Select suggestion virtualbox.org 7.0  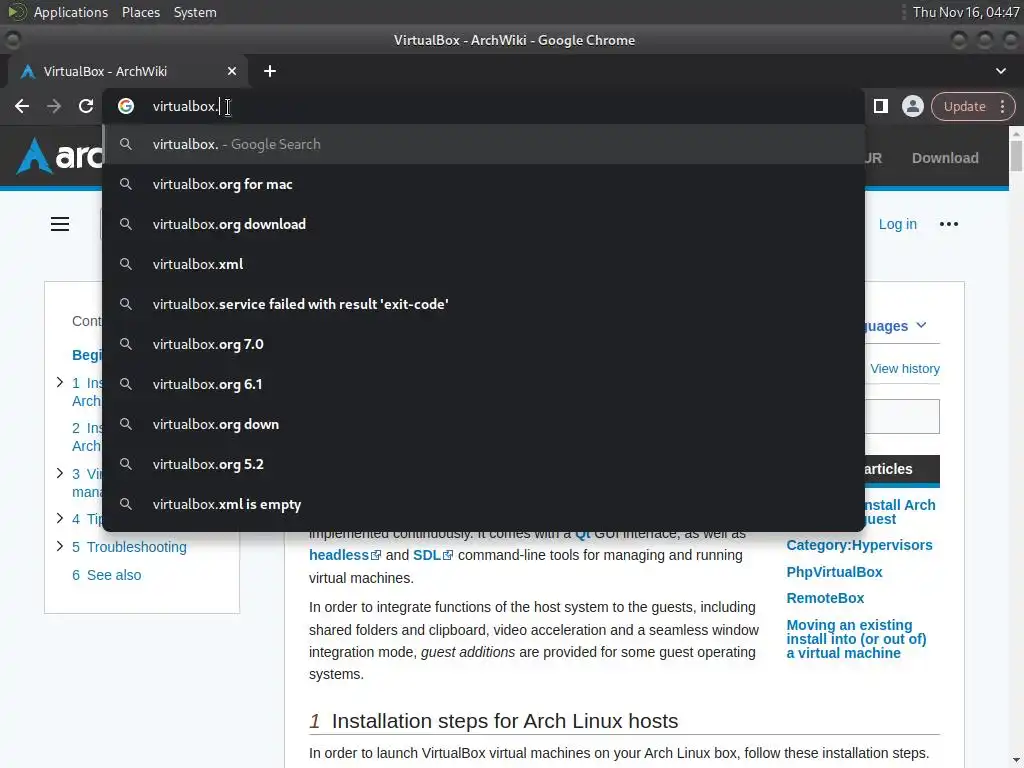tap(483, 344)
